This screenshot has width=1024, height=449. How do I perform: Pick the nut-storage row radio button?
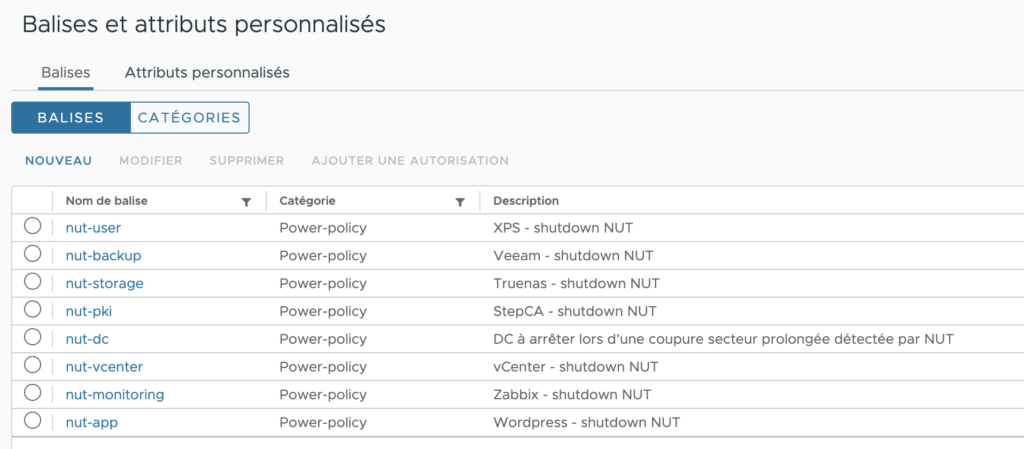pyautogui.click(x=32, y=282)
